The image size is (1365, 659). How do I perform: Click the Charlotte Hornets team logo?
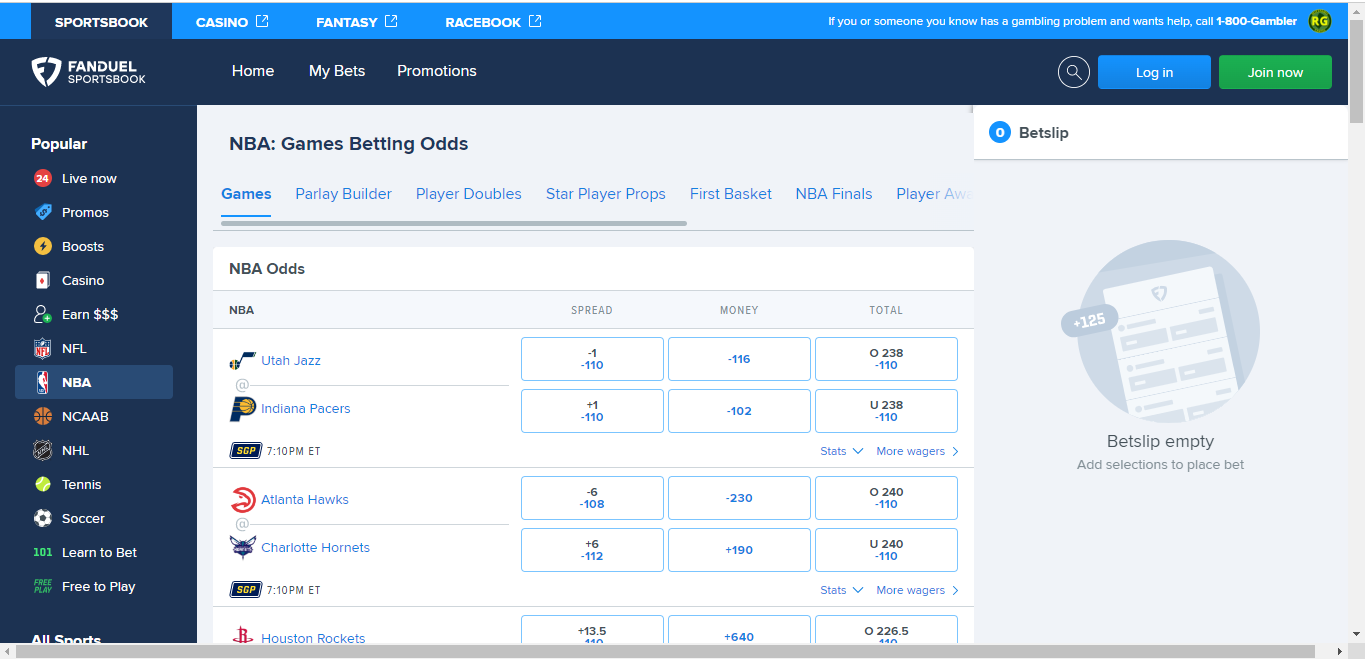coord(242,547)
